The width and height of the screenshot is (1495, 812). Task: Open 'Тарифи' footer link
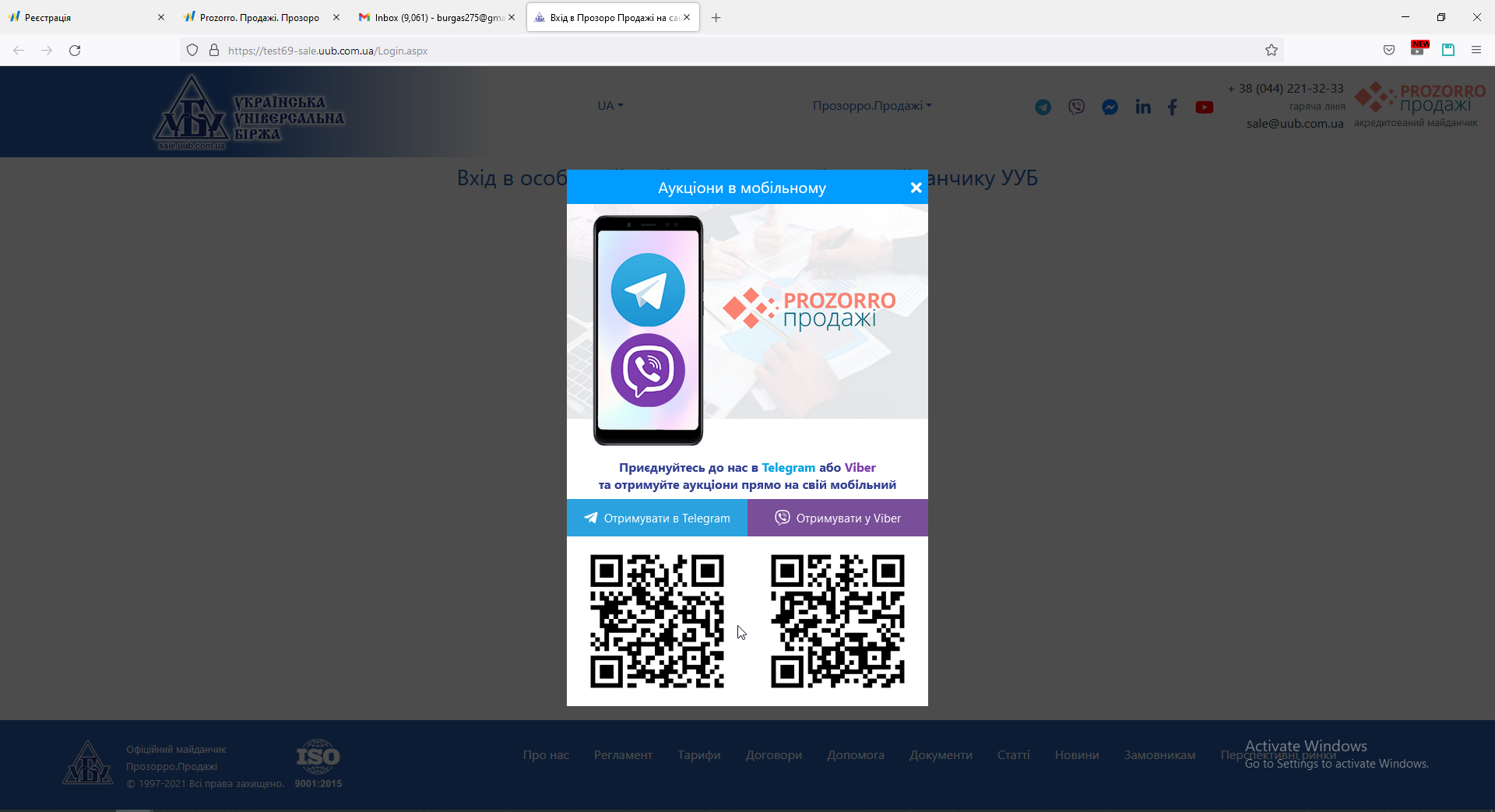pyautogui.click(x=699, y=755)
